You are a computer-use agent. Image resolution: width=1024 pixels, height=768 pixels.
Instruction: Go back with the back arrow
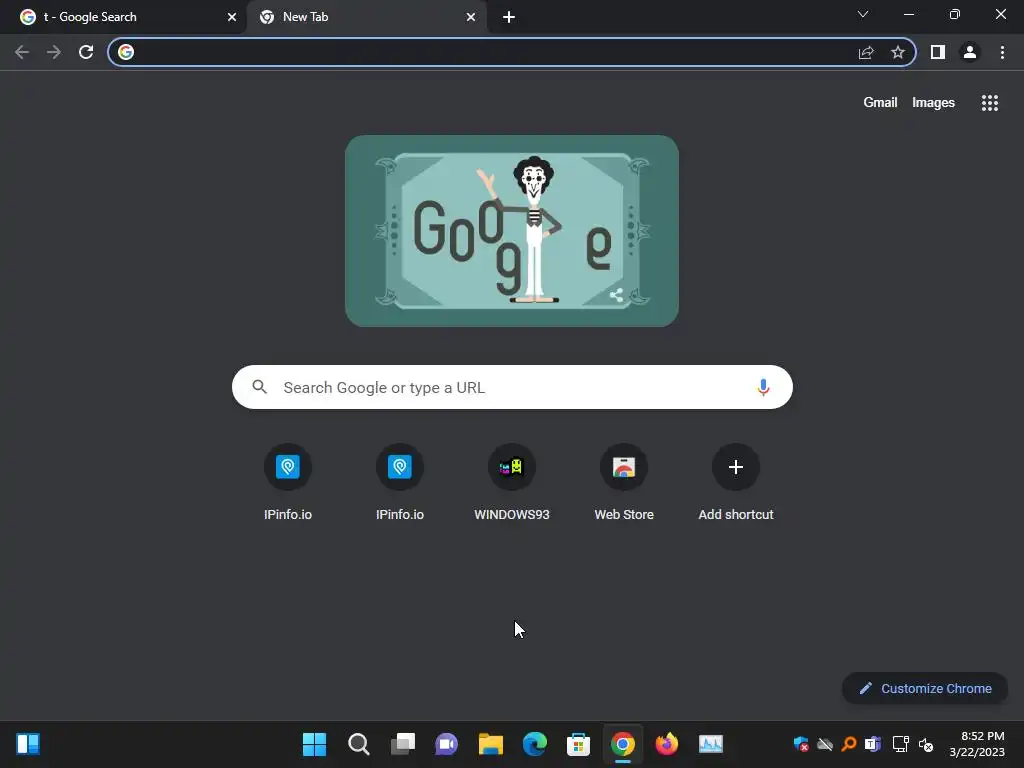22,52
